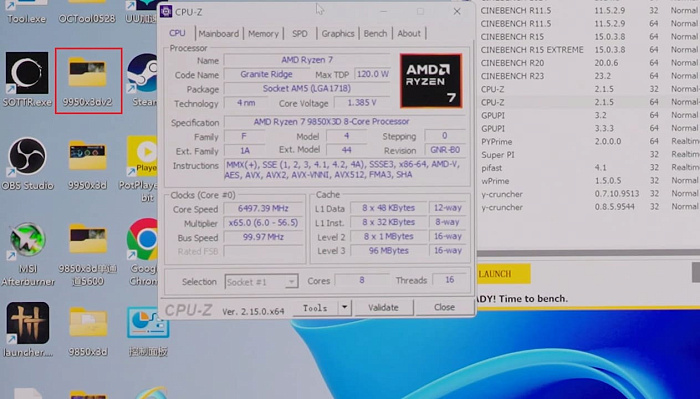Select the wPrime 1.5.0.5 row
Screen dimensions: 700x399
click(589, 181)
